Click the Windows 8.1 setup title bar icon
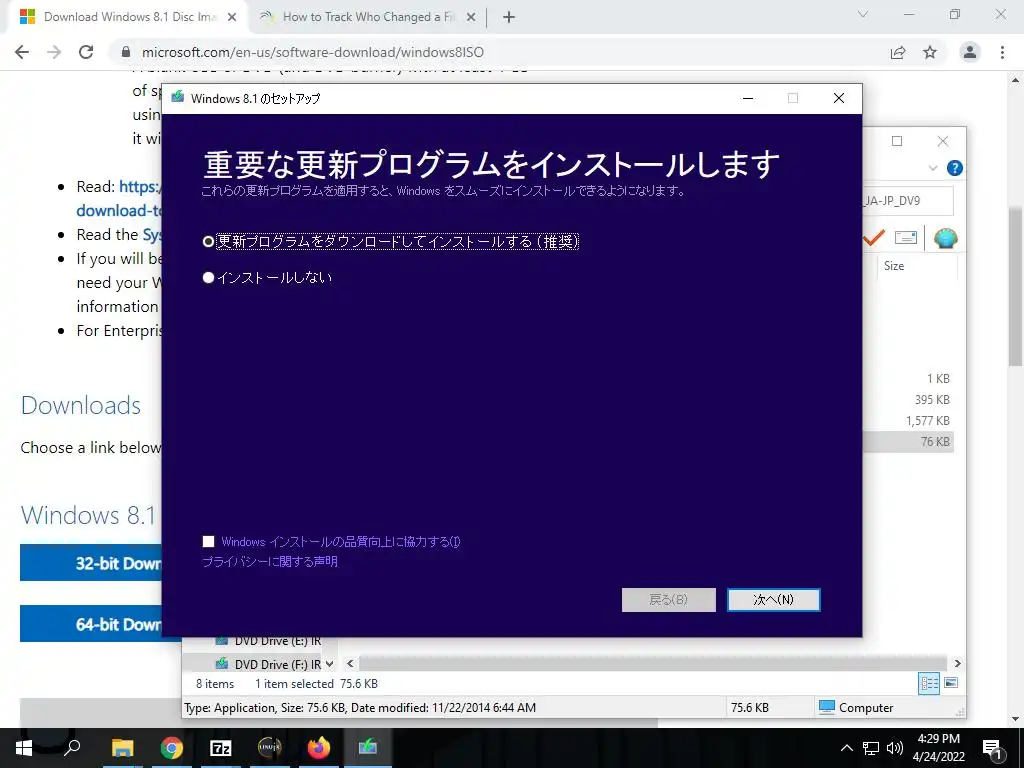The height and width of the screenshot is (768, 1024). click(x=177, y=98)
